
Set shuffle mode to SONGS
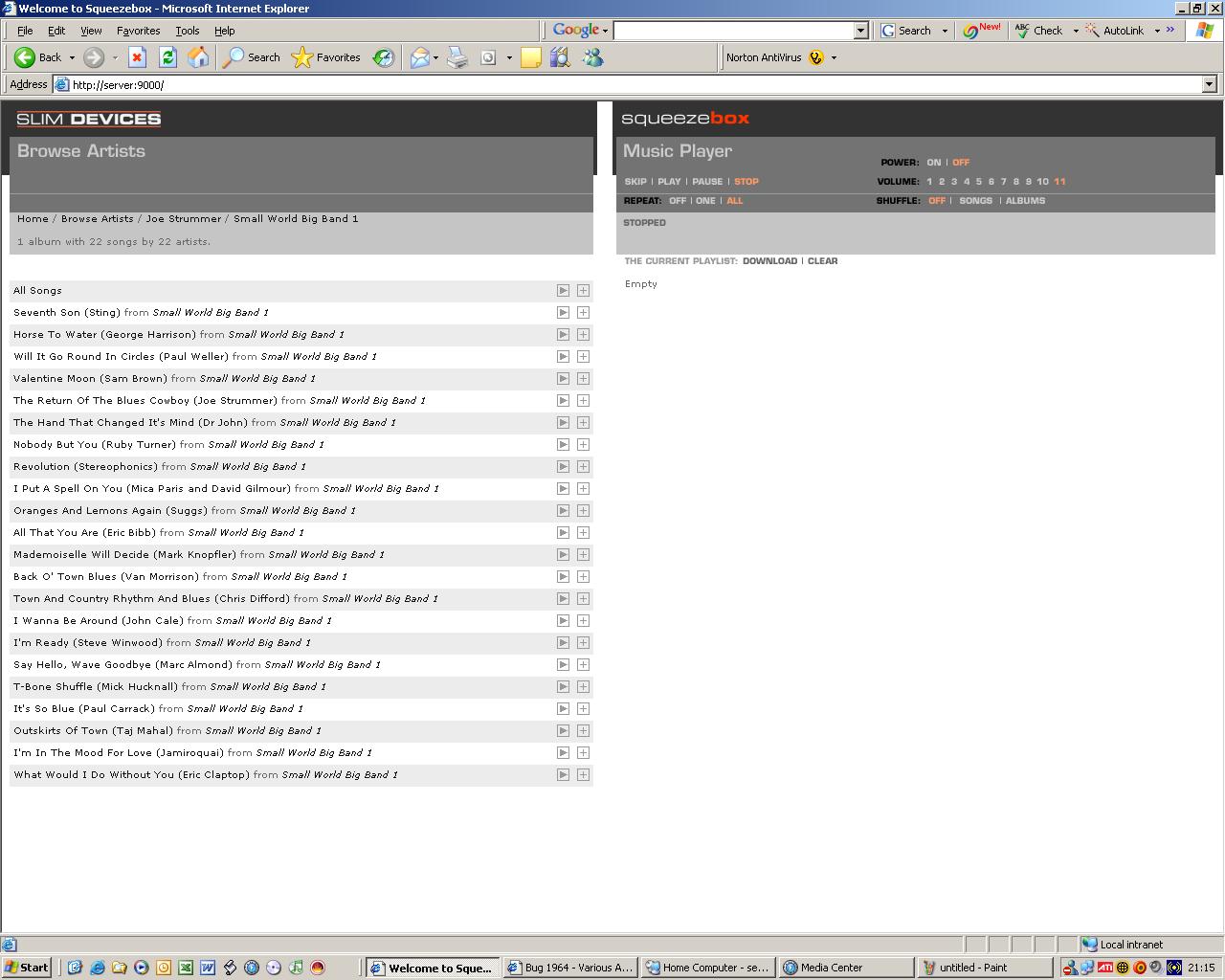975,201
